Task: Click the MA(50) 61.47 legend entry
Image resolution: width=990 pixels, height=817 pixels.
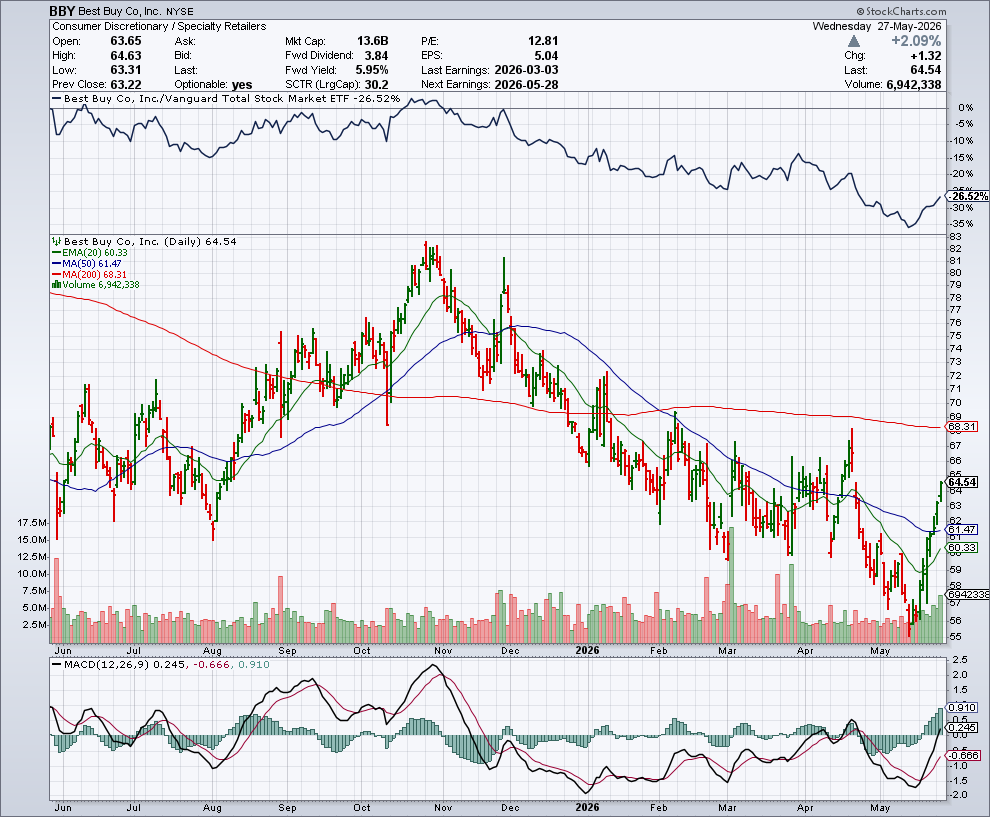Action: coord(86,263)
